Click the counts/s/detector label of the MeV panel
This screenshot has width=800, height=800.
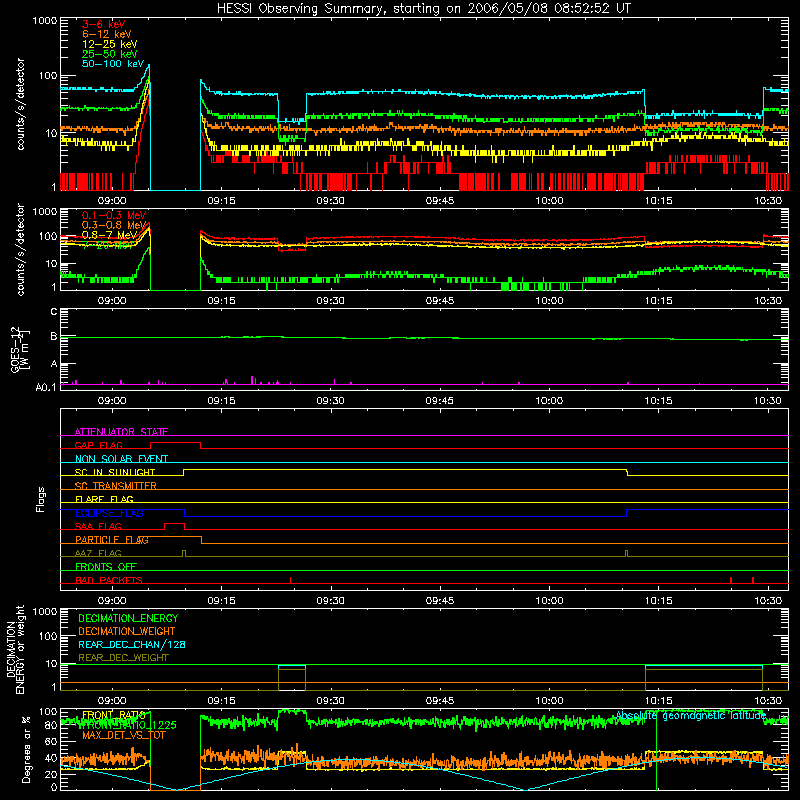click(20, 249)
